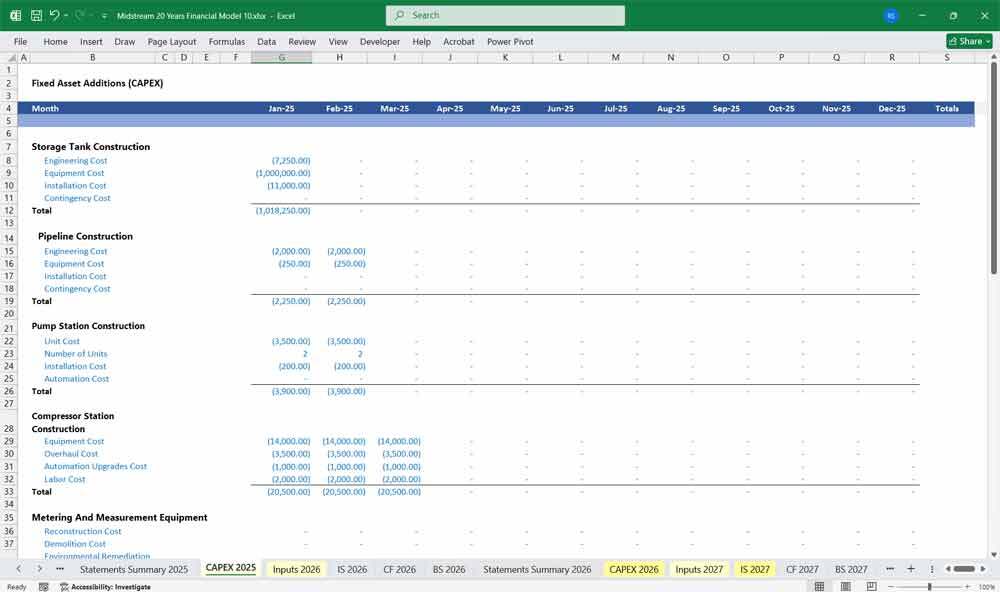Go to the Formulas tab
This screenshot has width=1000, height=592.
[226, 41]
